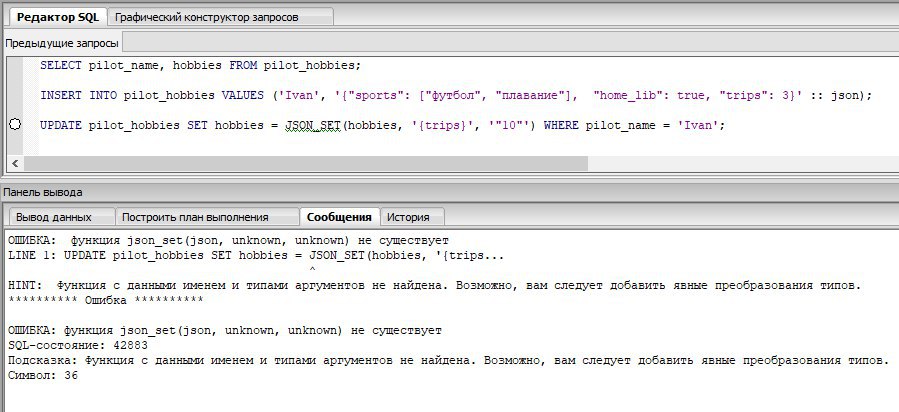
Task: Click the left arrow of horizontal scrollbar
Action: (x=14, y=164)
